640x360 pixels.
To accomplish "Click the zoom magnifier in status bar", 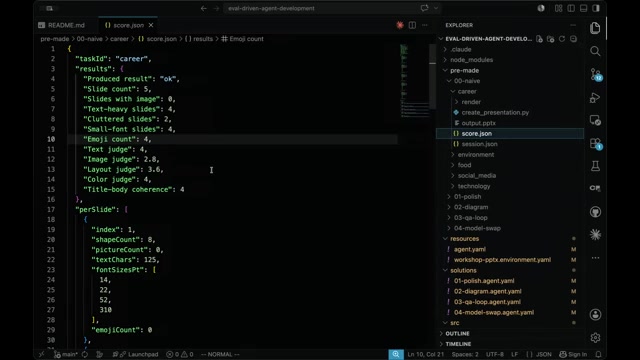I will [396, 354].
